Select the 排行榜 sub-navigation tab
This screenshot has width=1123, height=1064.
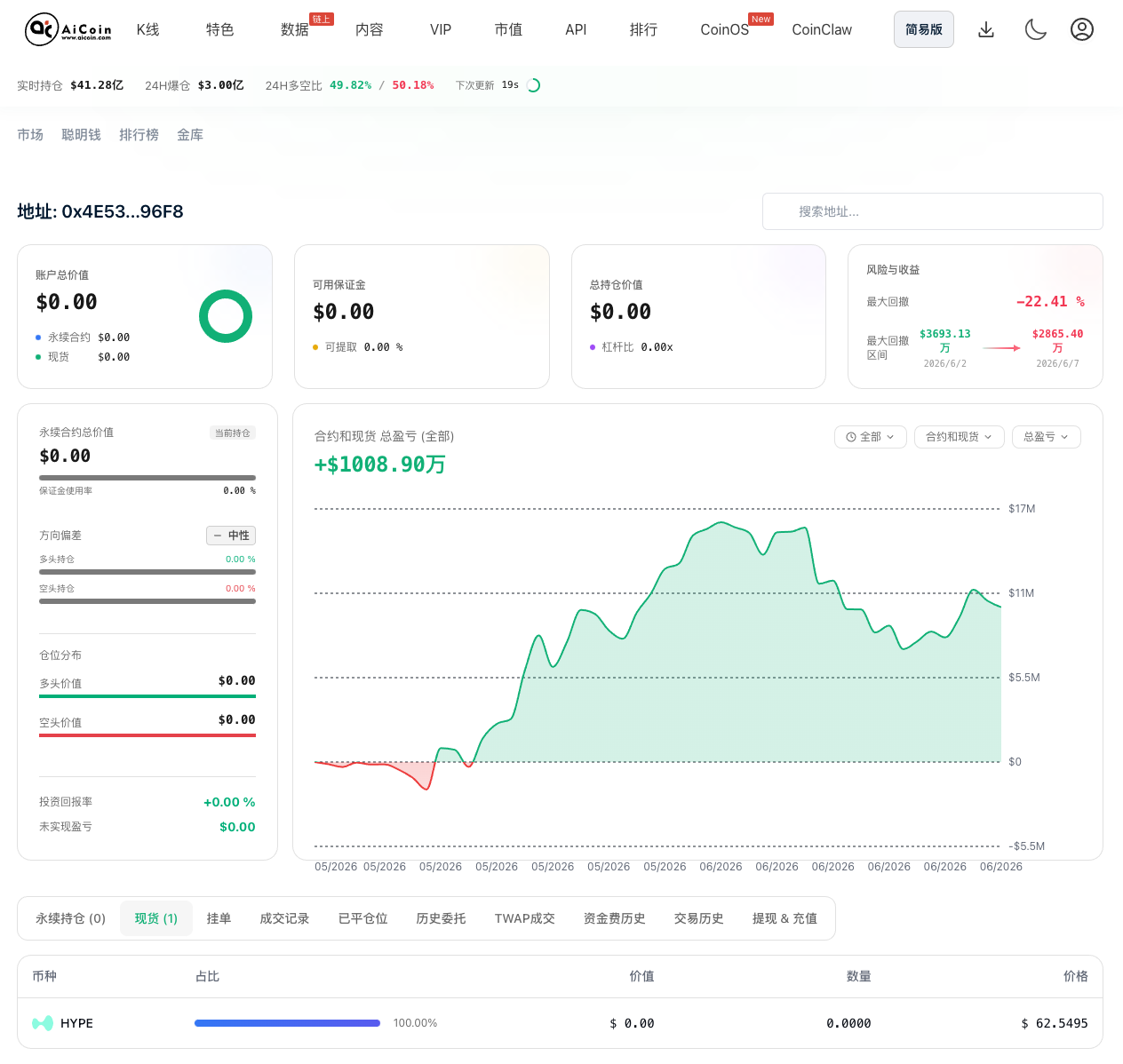139,134
